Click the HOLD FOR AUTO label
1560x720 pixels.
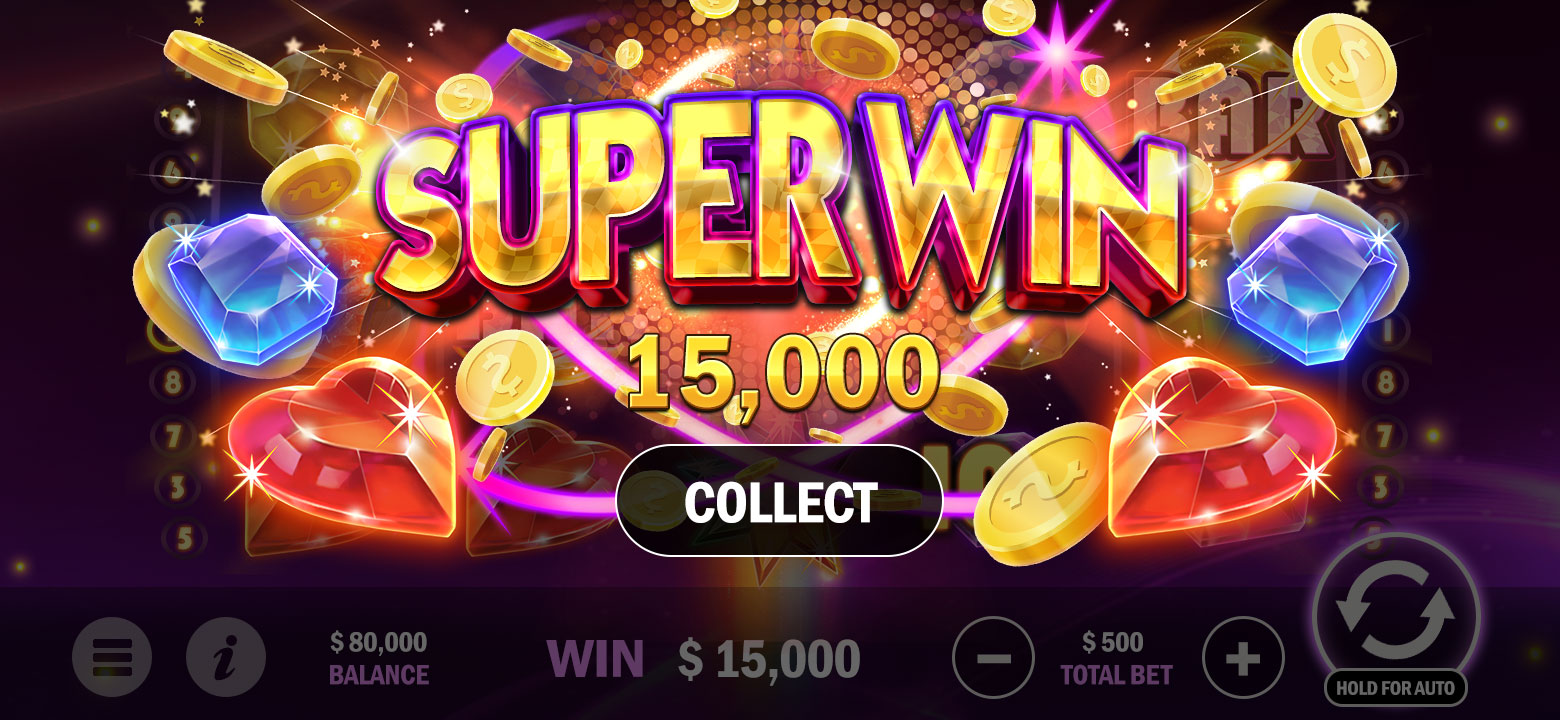[1396, 688]
